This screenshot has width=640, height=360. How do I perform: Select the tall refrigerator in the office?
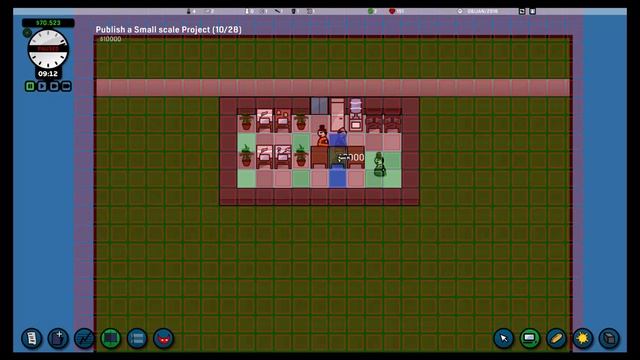click(338, 115)
